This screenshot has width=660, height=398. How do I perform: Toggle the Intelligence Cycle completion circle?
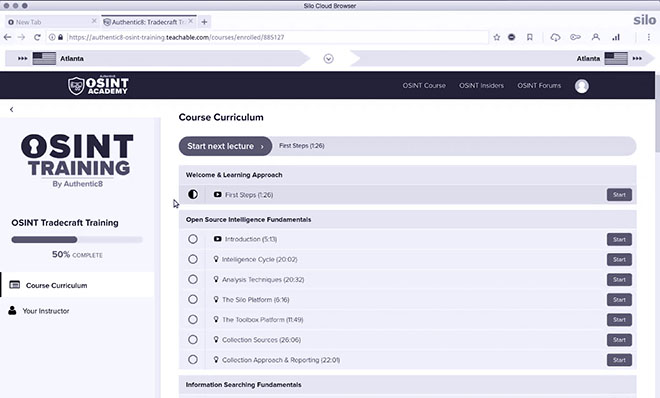(x=193, y=259)
